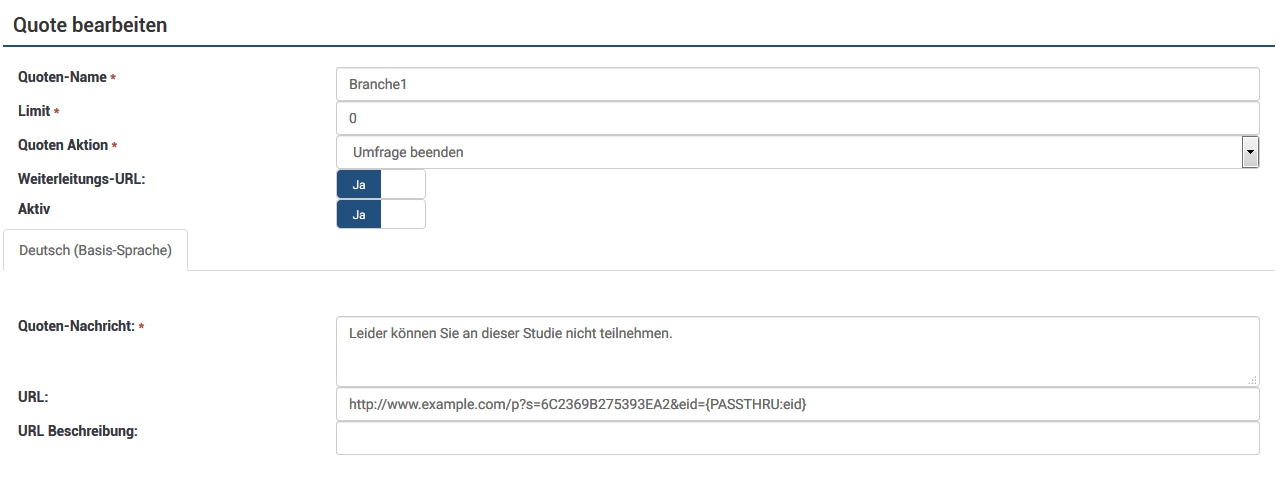1276x482 pixels.
Task: Click the URL Beschreibung label
Action: [78, 431]
